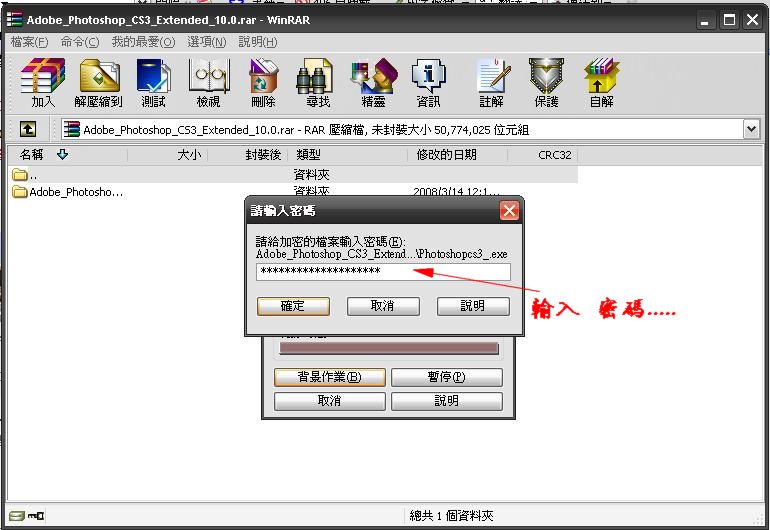Click the archive icon in address bar
This screenshot has height=530, width=770.
tap(72, 130)
